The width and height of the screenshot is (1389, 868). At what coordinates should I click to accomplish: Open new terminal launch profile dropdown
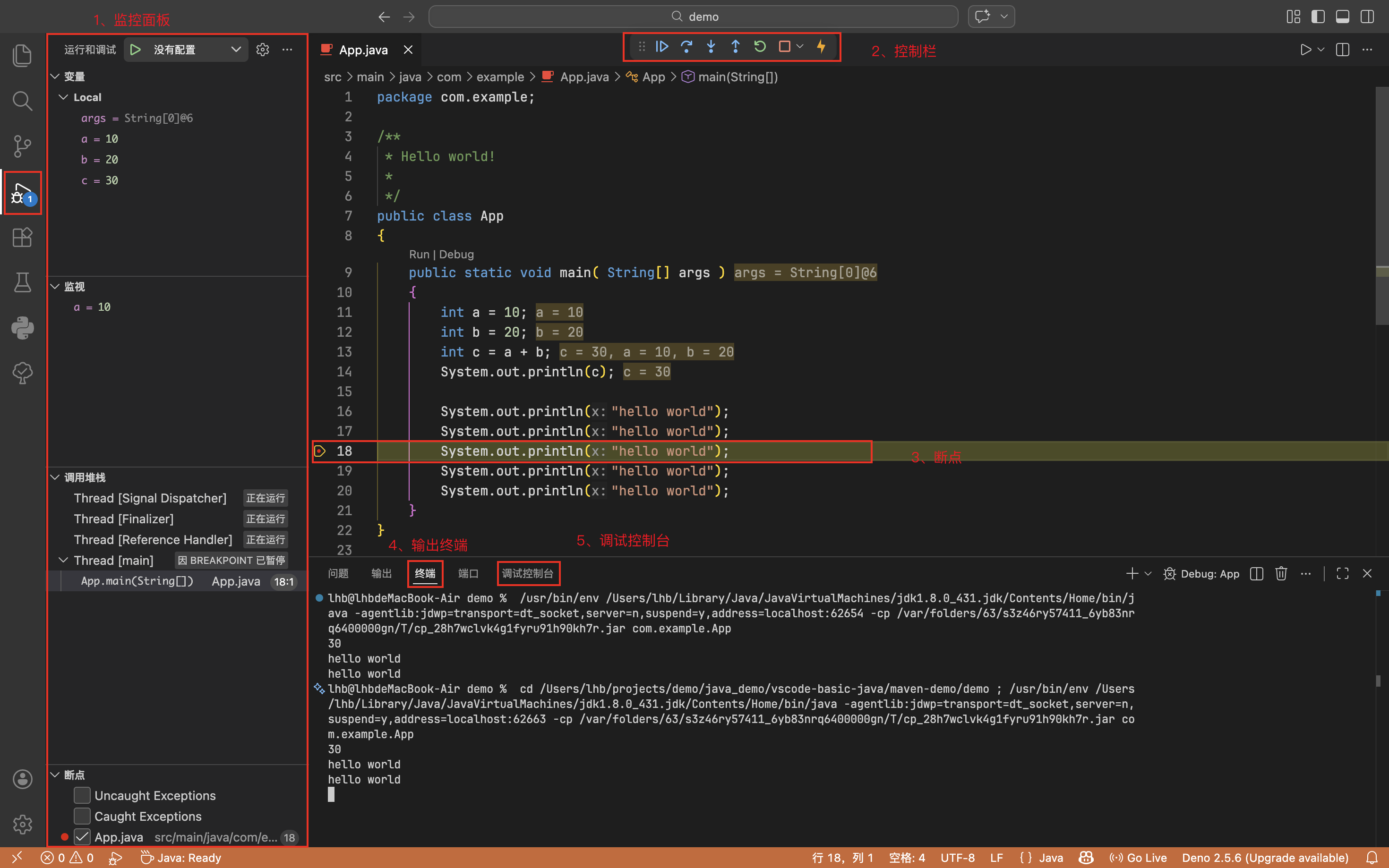[x=1148, y=573]
